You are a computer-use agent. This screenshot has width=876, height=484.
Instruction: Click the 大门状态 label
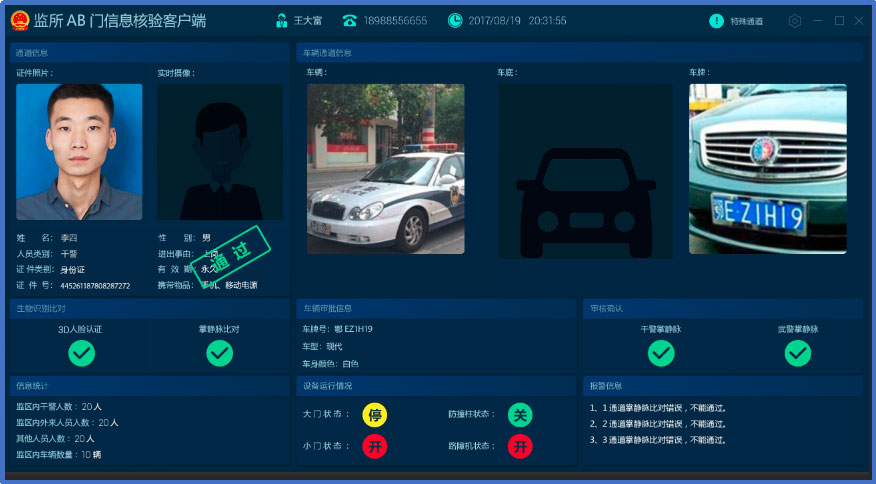(326, 414)
